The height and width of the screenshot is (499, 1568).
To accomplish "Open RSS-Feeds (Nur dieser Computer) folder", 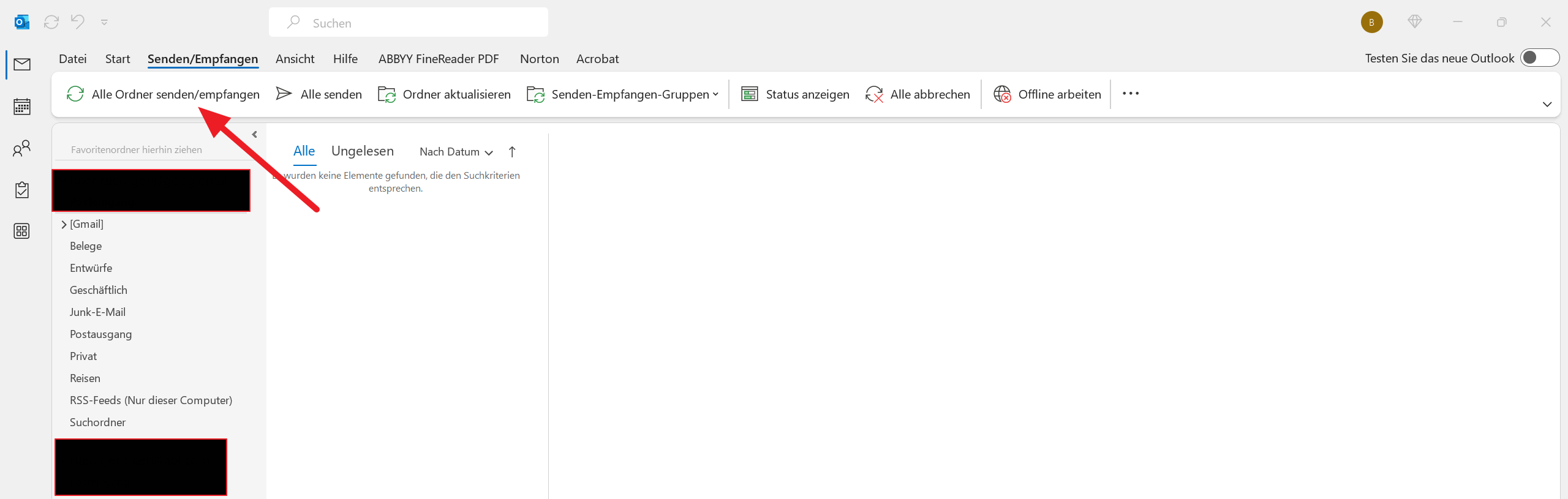I will click(x=151, y=400).
